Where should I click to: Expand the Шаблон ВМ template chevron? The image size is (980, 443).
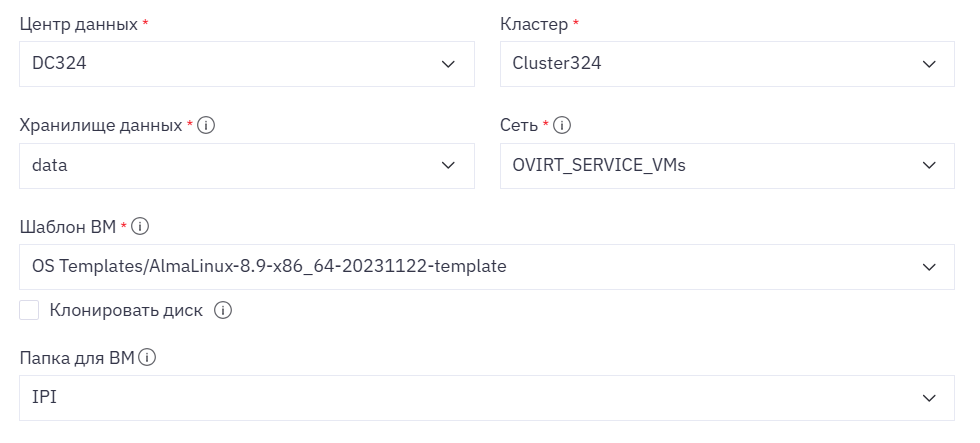[929, 267]
